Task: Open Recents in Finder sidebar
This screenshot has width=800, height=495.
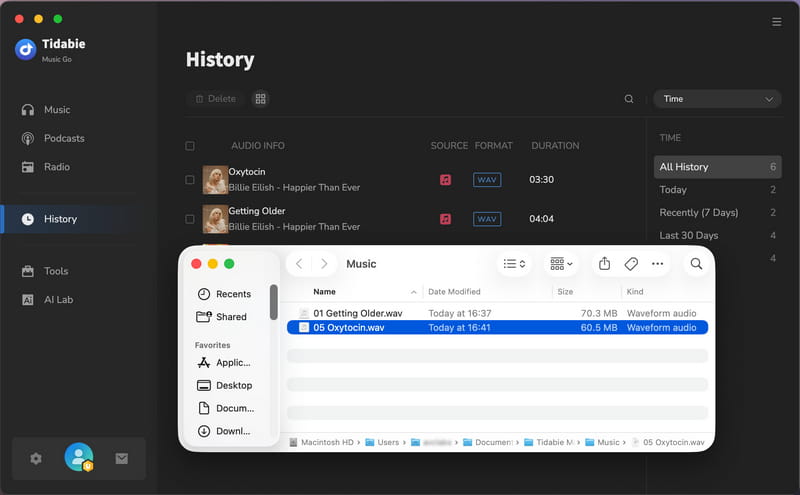Action: [x=224, y=294]
